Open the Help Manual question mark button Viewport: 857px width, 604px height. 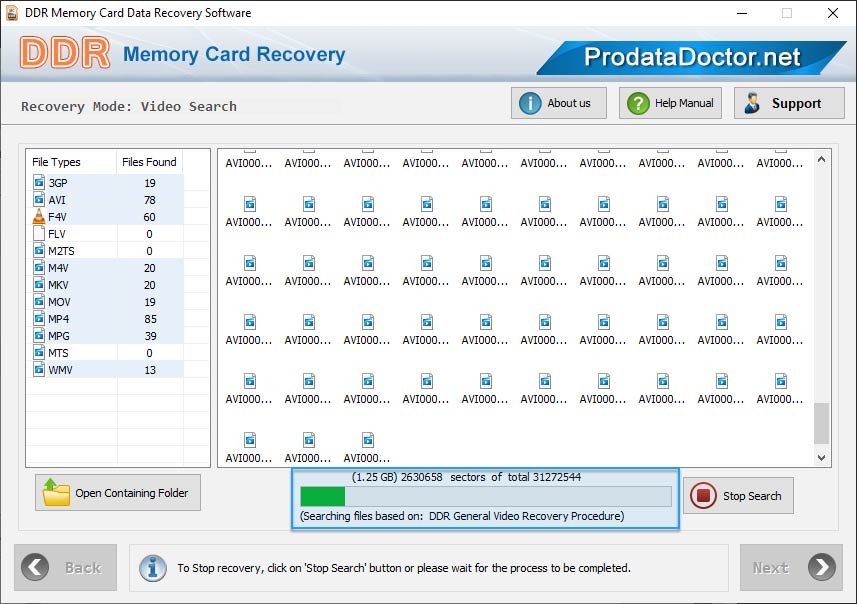[x=670, y=103]
